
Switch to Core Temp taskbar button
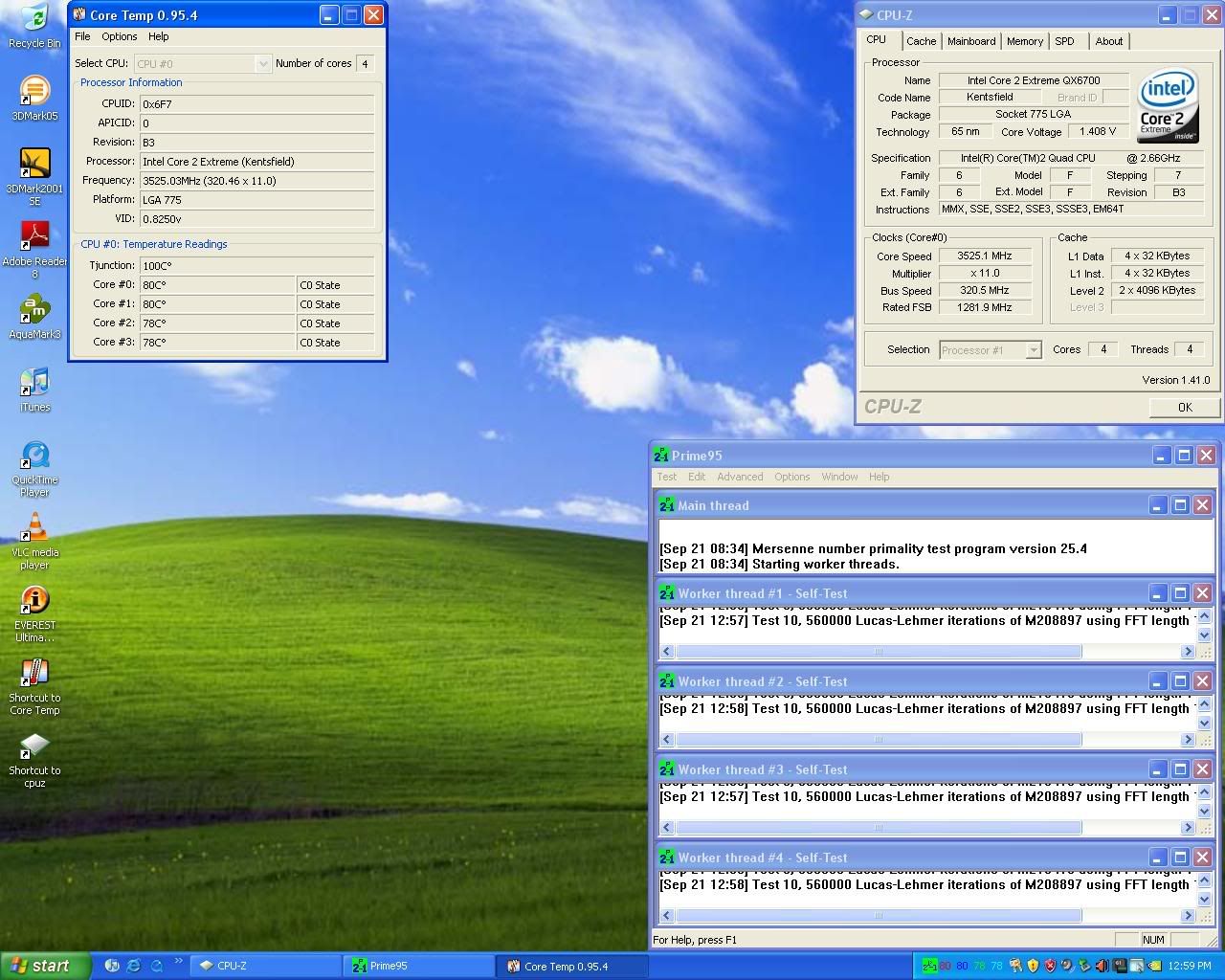point(571,966)
